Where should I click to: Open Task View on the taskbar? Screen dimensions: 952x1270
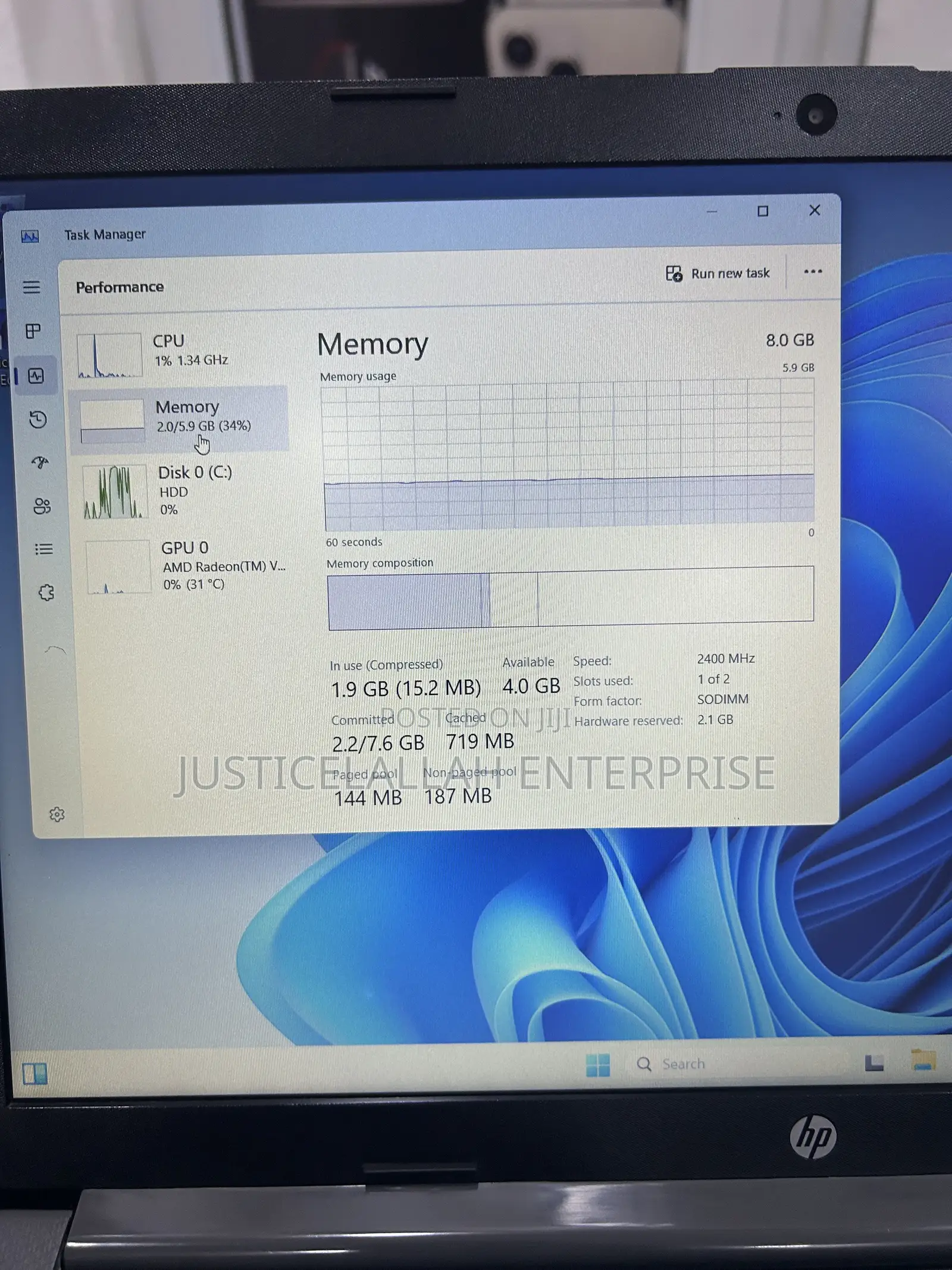873,1062
